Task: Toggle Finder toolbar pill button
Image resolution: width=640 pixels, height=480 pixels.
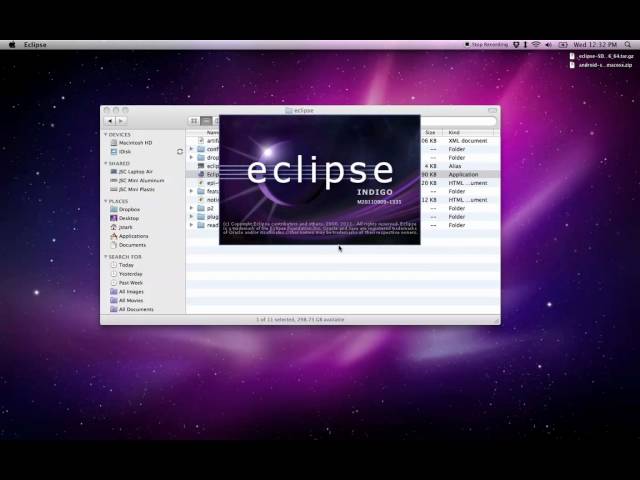Action: [493, 110]
